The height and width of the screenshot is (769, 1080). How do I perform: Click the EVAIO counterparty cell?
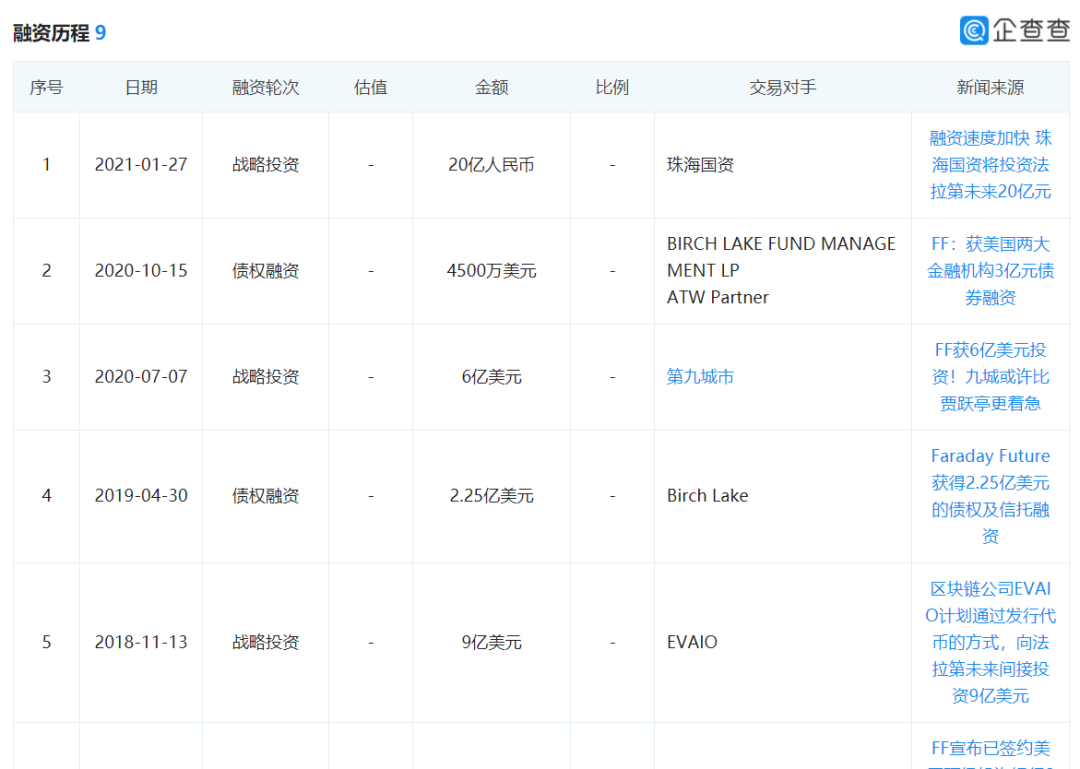point(692,642)
